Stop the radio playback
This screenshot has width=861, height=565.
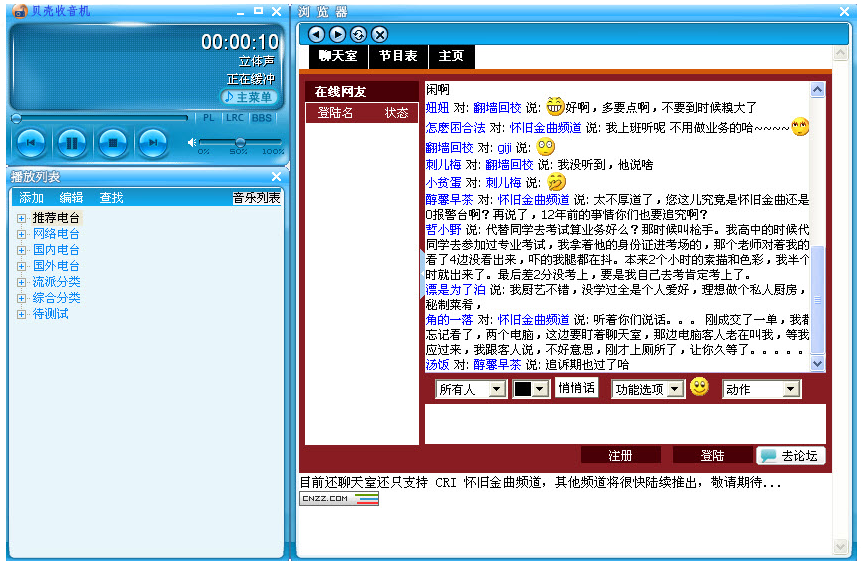112,144
